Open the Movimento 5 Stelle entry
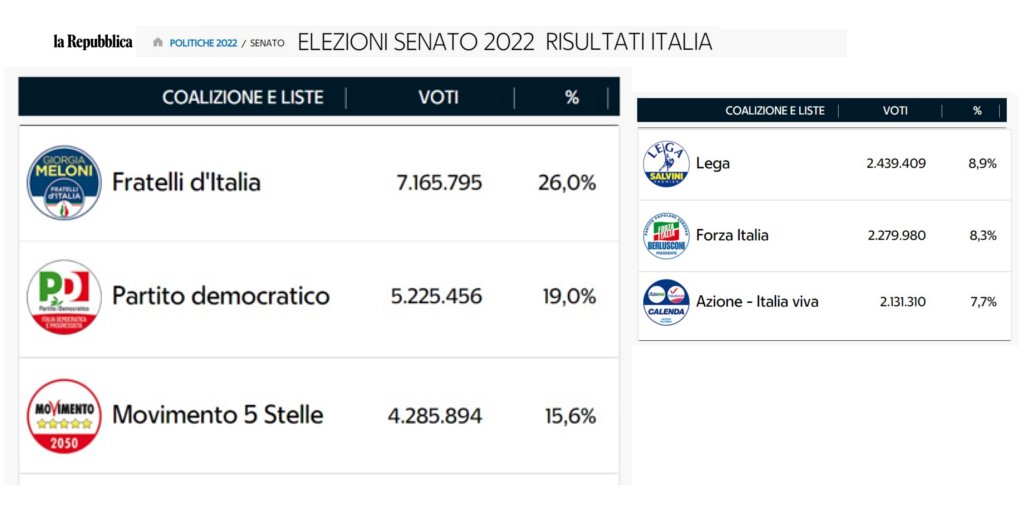This screenshot has width=1024, height=512. (x=217, y=415)
